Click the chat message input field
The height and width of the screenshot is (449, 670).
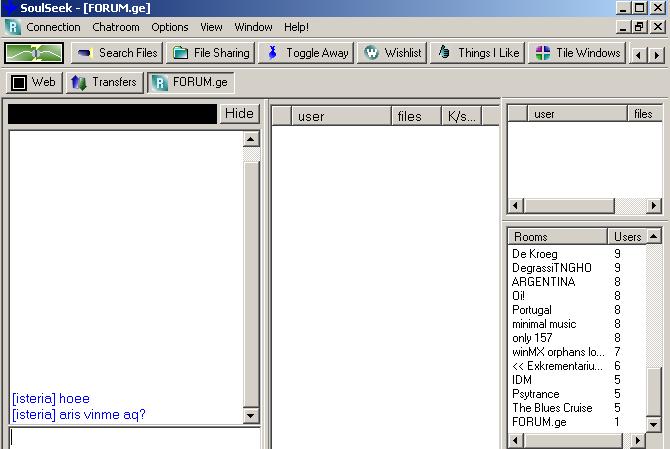[x=134, y=438]
